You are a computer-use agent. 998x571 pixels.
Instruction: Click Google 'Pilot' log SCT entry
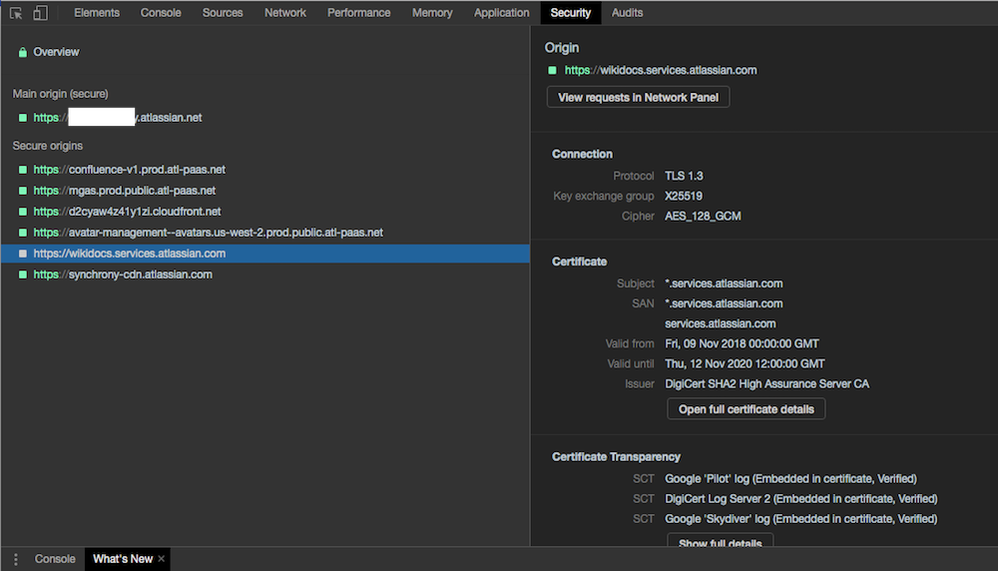coord(791,479)
